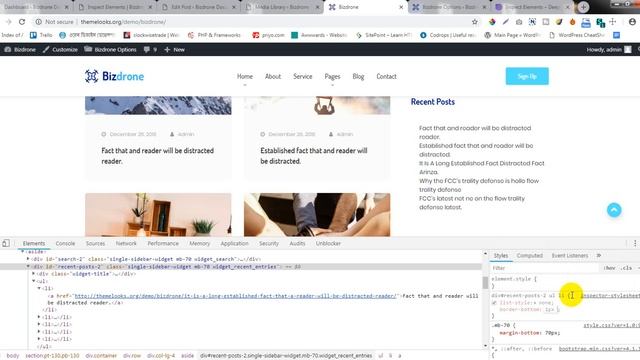Open the About page link
The height and width of the screenshot is (360, 640).
(273, 76)
